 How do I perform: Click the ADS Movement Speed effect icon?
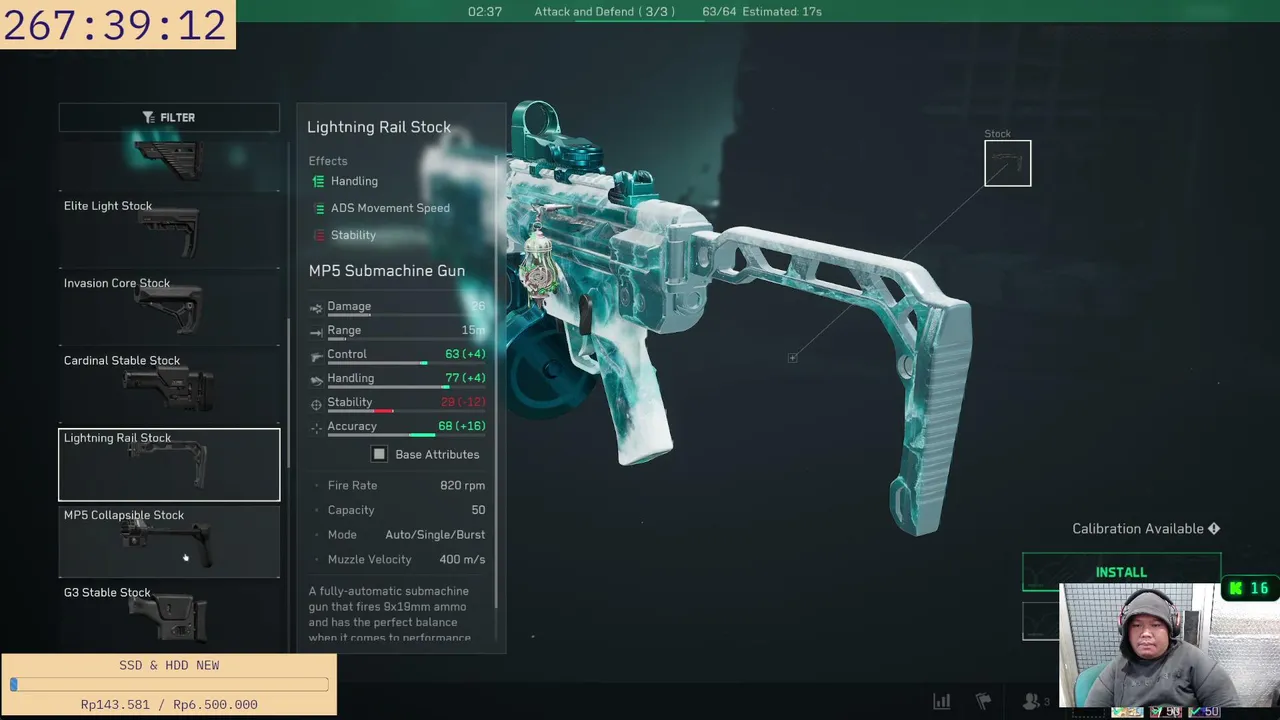[319, 208]
